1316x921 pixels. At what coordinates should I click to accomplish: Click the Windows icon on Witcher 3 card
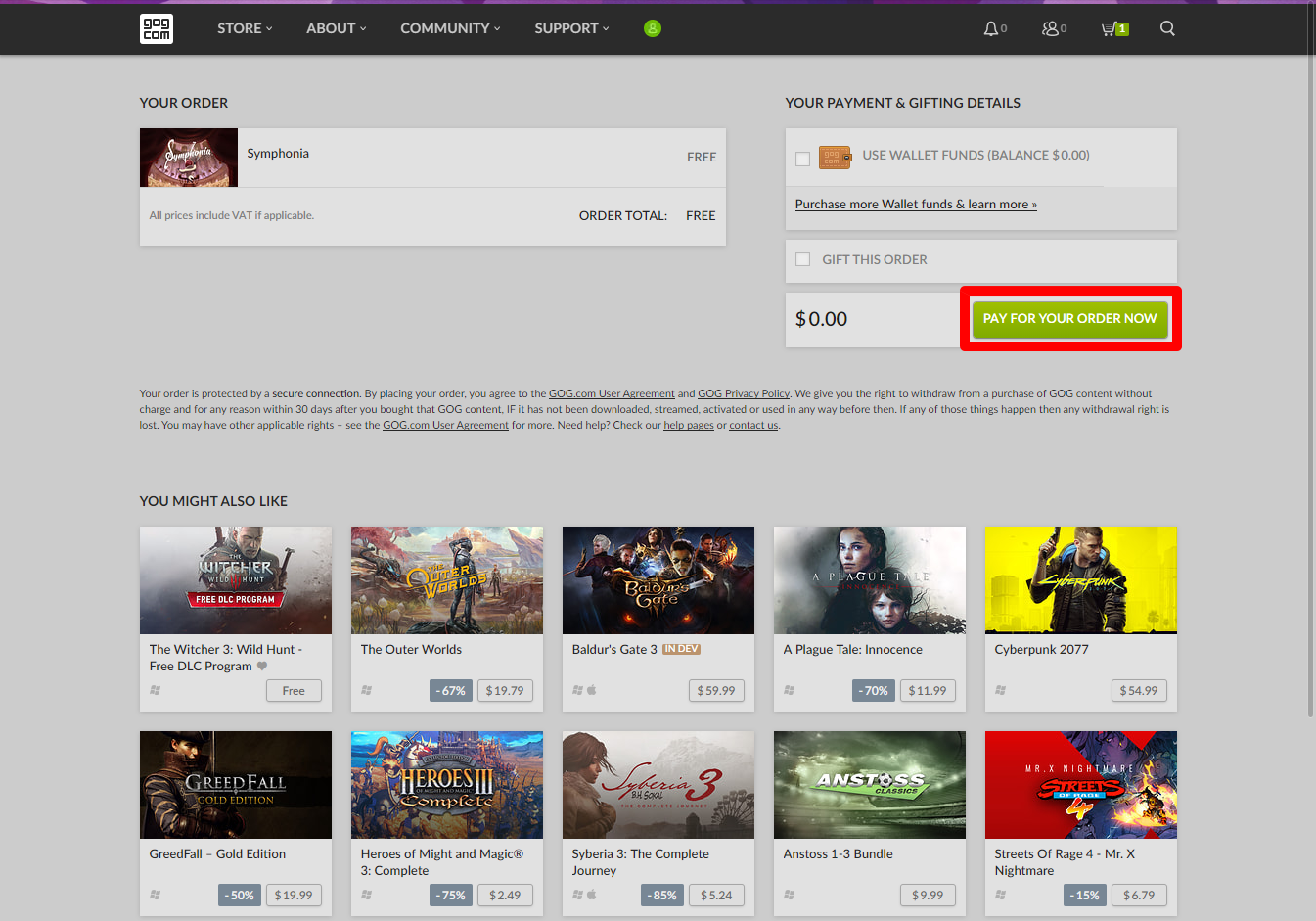(x=155, y=690)
